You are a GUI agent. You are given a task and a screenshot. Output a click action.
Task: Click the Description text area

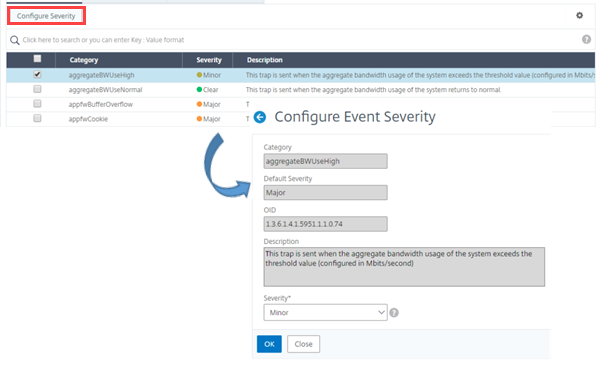tap(404, 267)
